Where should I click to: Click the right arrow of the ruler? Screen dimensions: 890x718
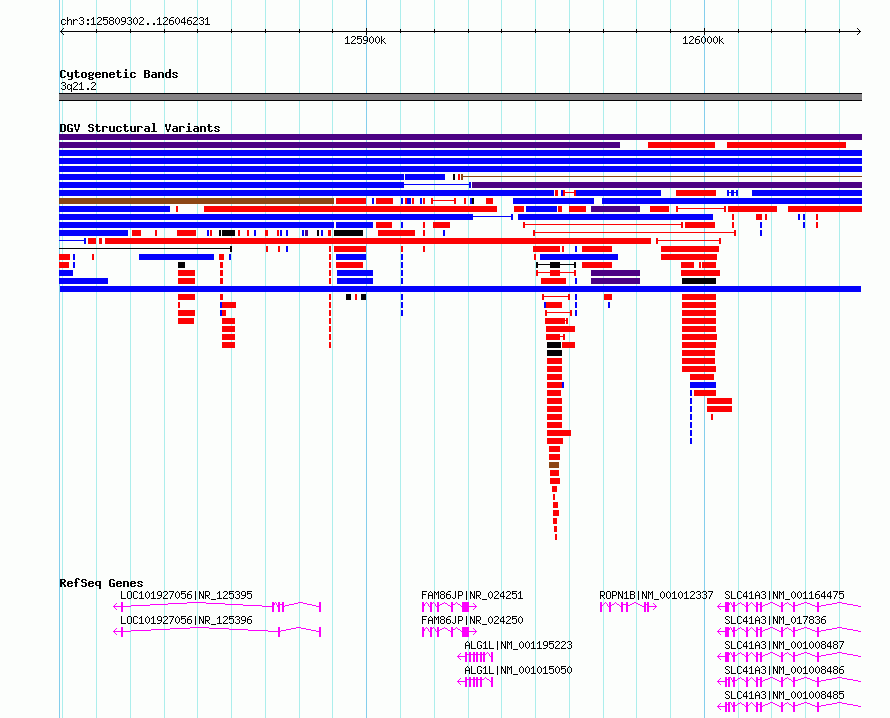point(859,32)
